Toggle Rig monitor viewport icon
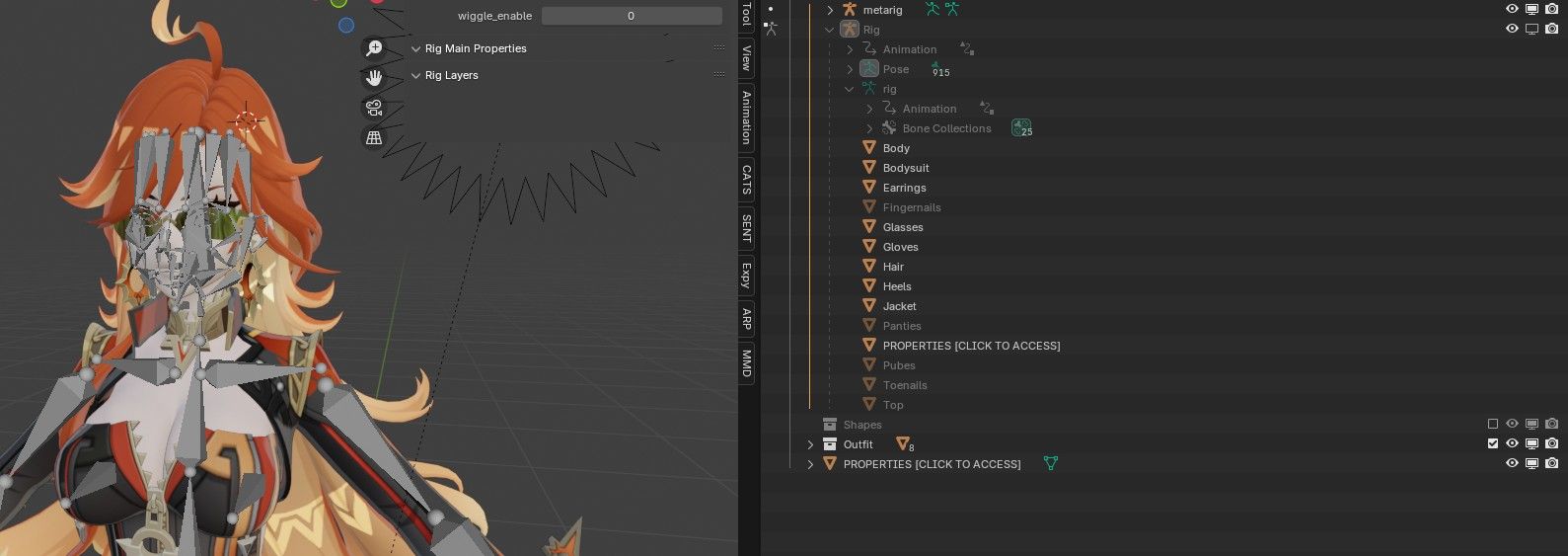1568x556 pixels. [1531, 30]
